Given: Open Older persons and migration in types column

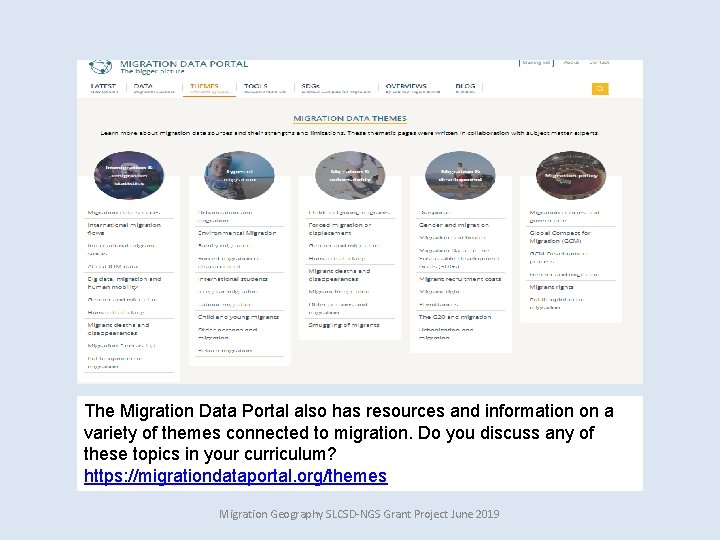Looking at the screenshot, I should (x=227, y=333).
